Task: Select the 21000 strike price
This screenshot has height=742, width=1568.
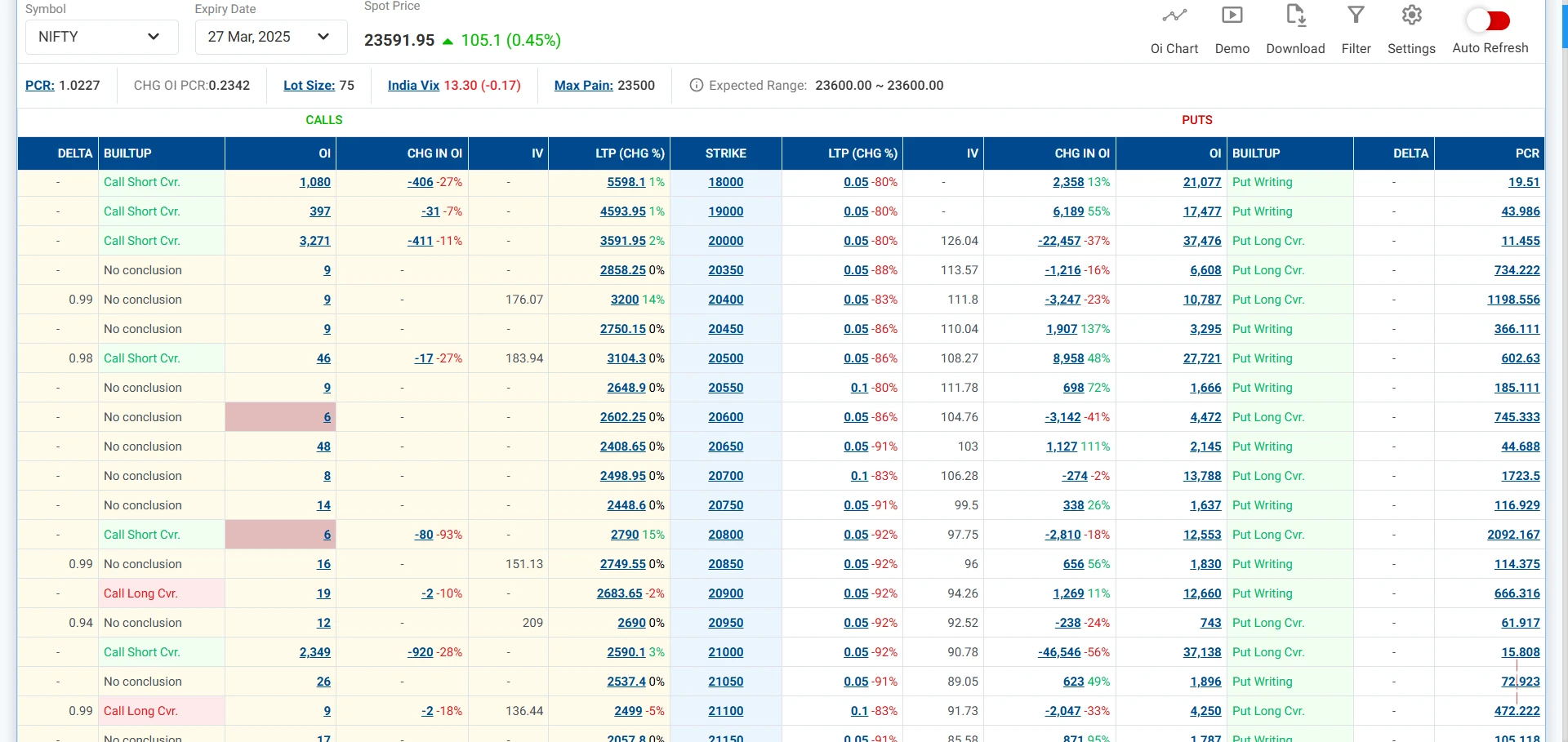Action: pyautogui.click(x=725, y=652)
